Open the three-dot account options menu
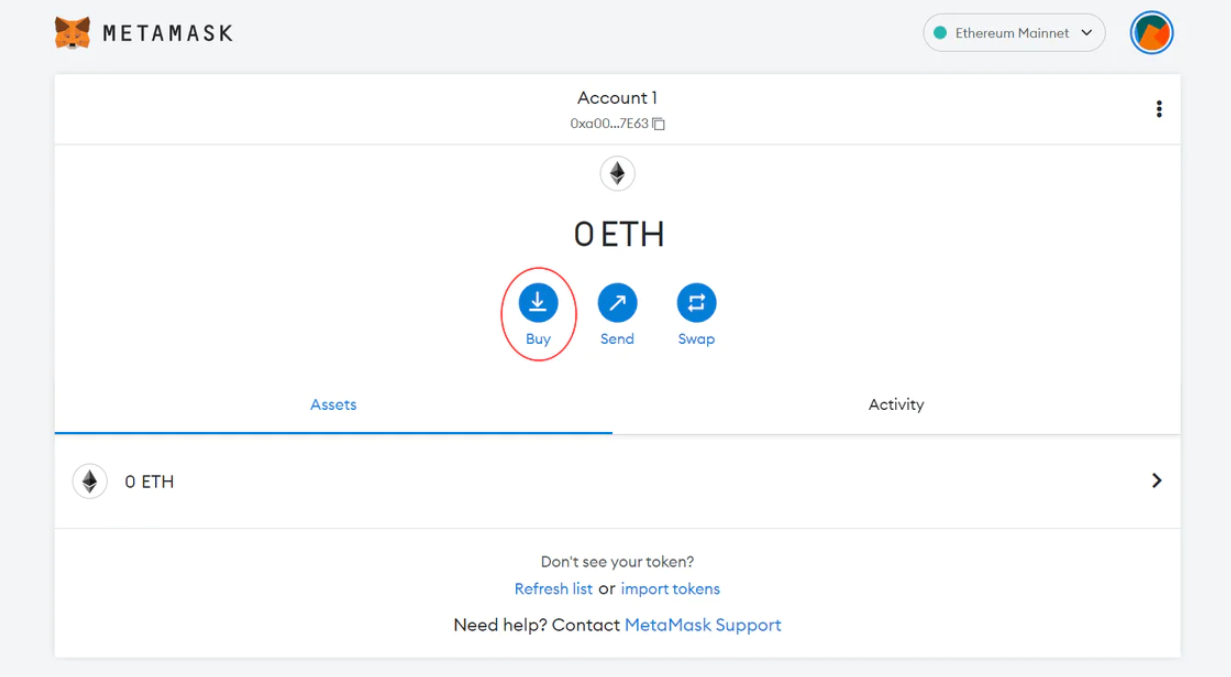 [1158, 109]
